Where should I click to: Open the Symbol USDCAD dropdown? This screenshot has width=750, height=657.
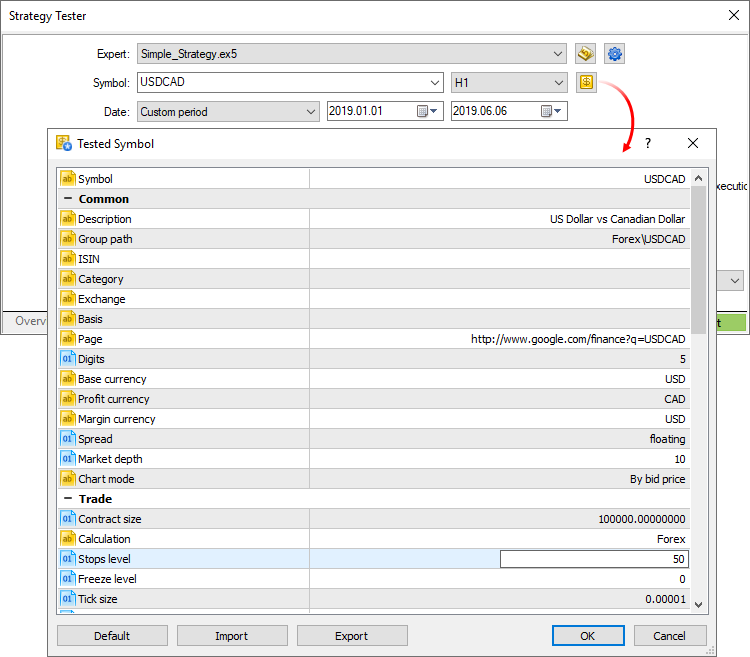(x=434, y=83)
